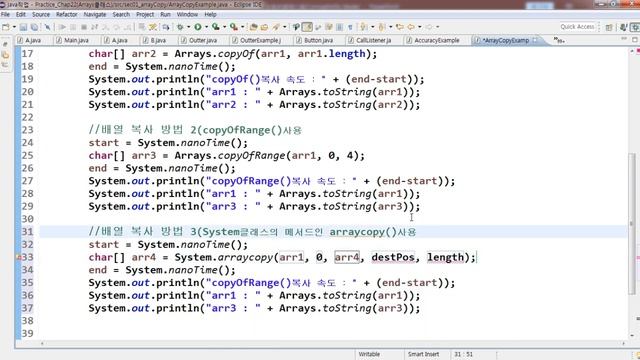Toggle Skip All Breakpoints icon

(x=47, y=27)
